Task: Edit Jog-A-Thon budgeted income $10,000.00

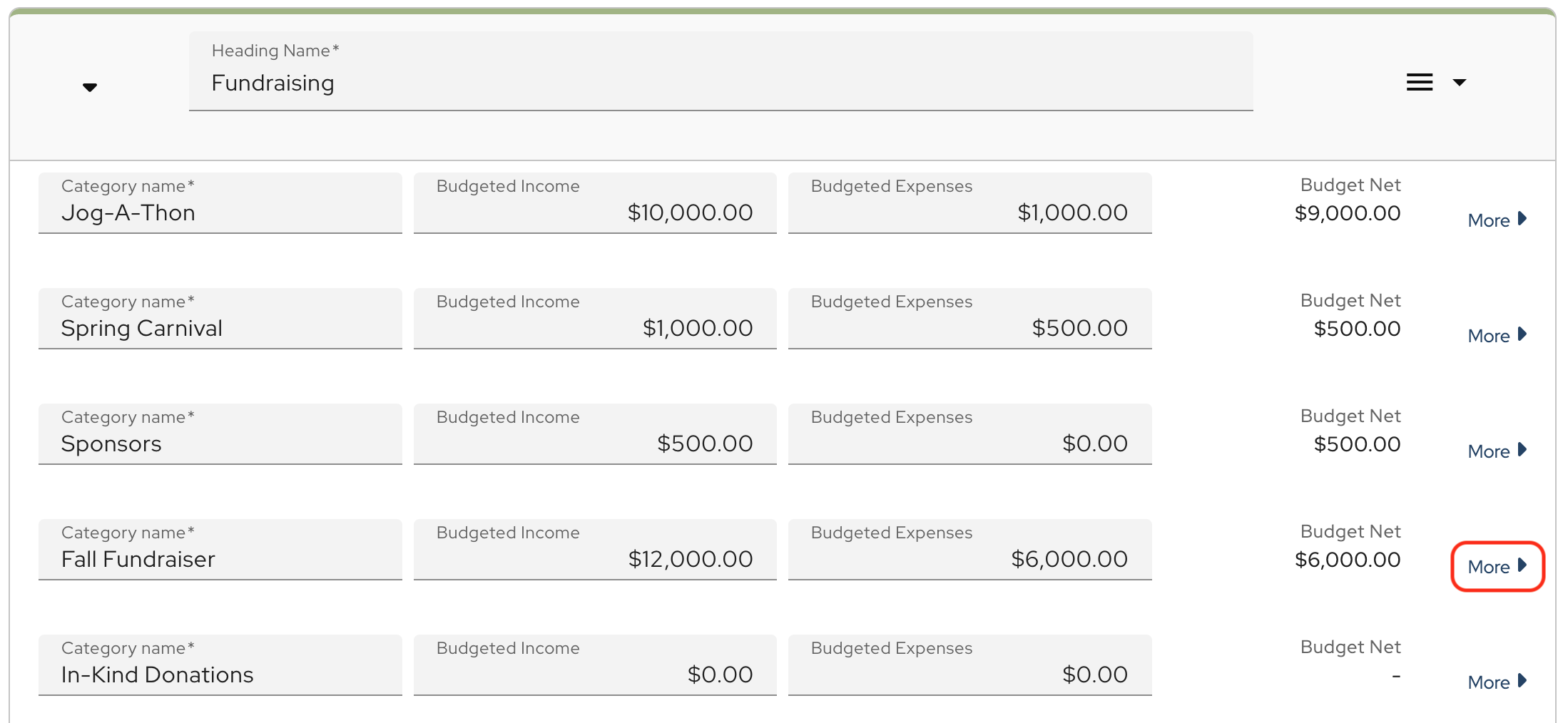Action: [x=595, y=212]
